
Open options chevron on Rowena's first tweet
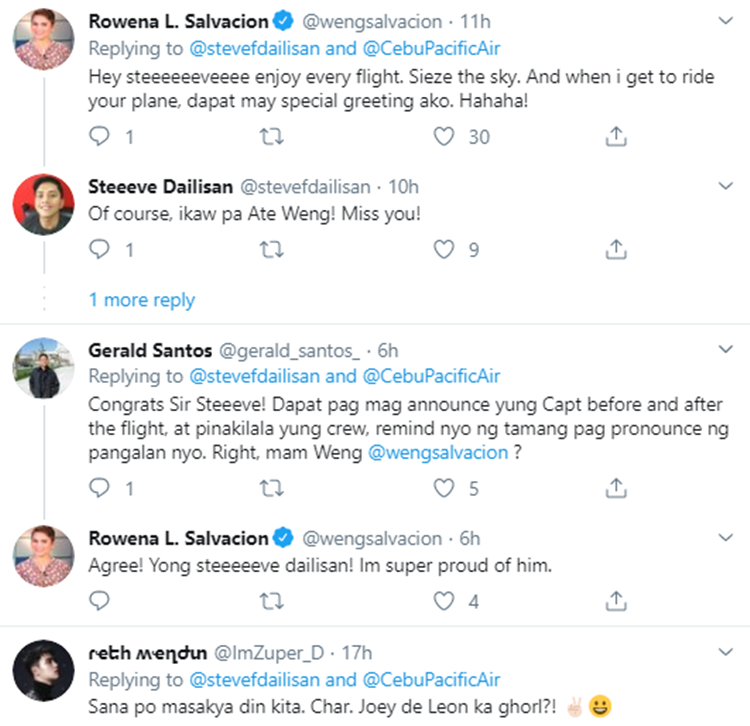tap(727, 21)
